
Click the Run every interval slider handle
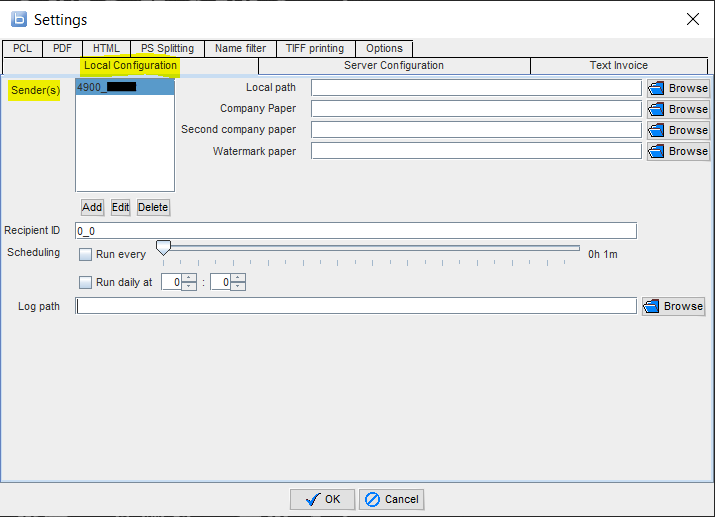coord(163,247)
